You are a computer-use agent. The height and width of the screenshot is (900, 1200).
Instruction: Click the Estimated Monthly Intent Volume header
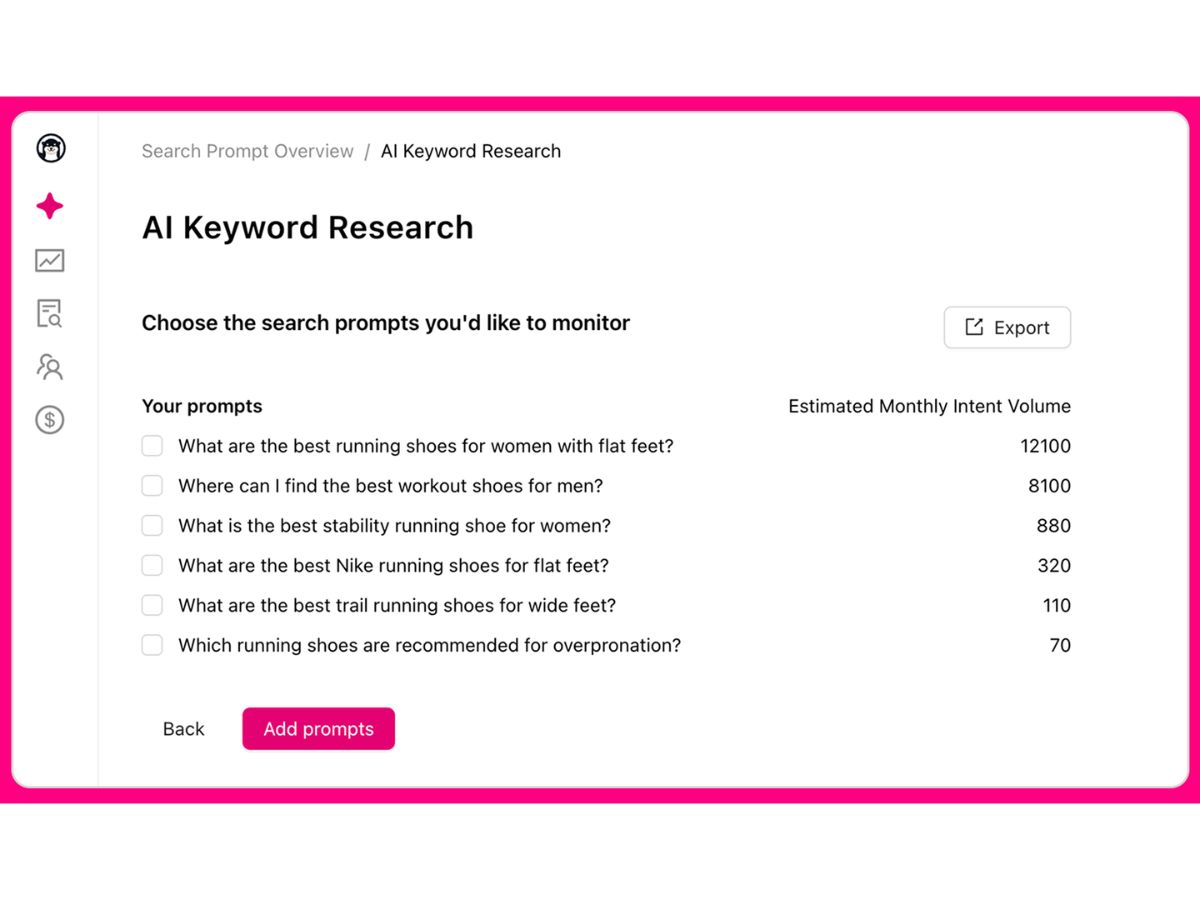[x=929, y=406]
